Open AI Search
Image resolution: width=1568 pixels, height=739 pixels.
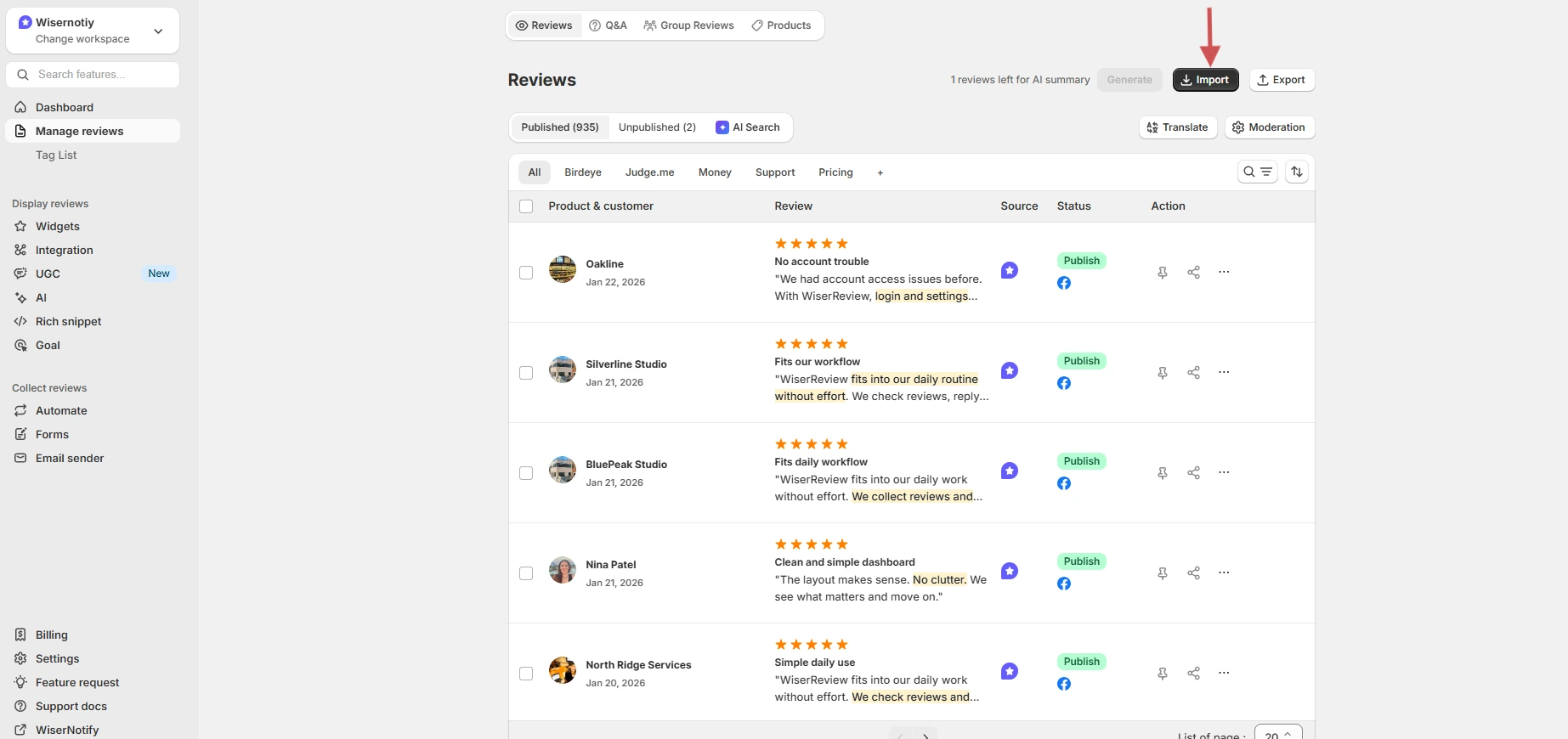click(748, 127)
